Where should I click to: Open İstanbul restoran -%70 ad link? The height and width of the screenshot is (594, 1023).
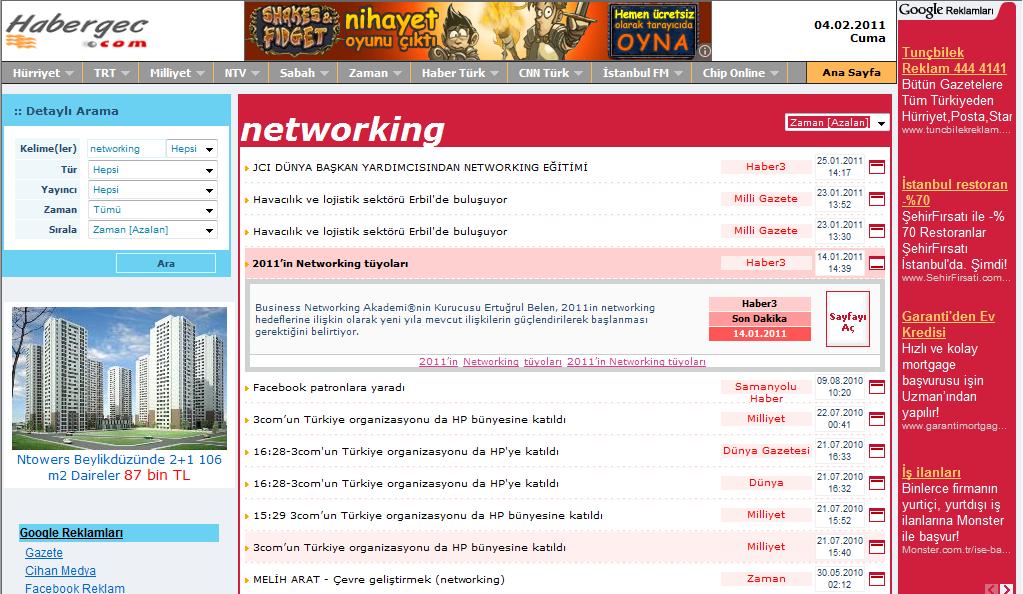pyautogui.click(x=954, y=192)
